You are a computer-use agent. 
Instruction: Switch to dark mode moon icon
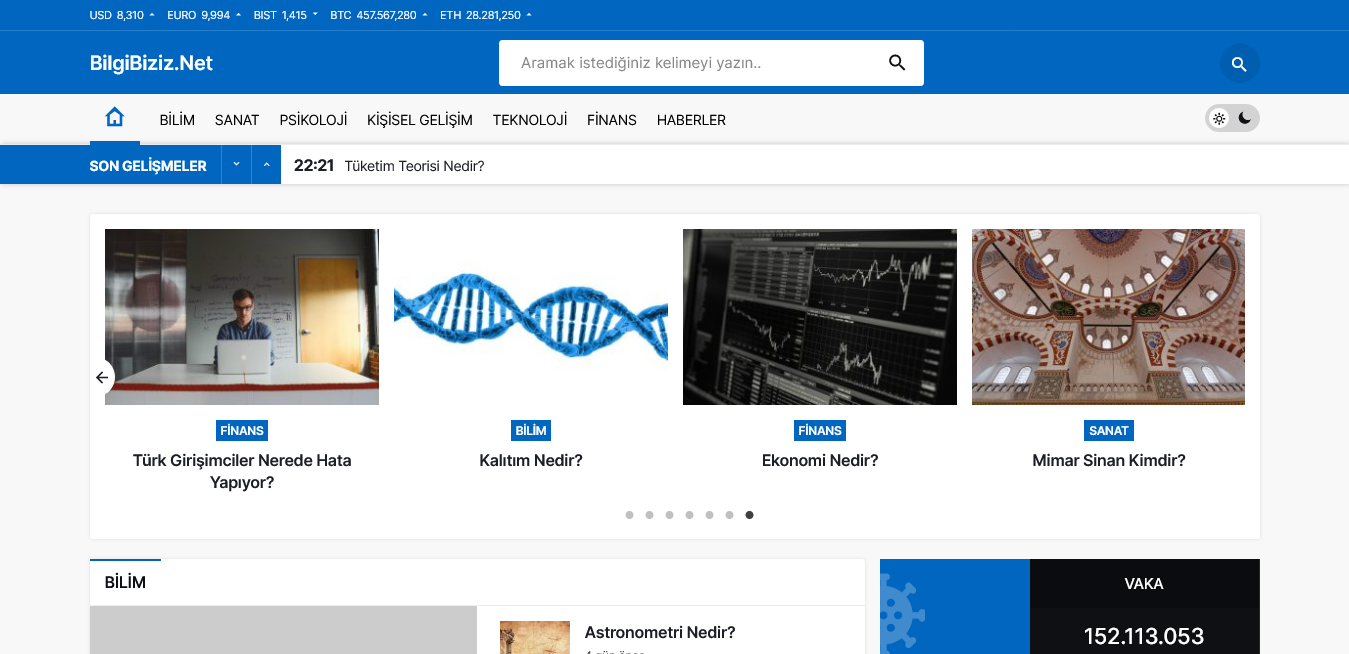click(x=1245, y=118)
